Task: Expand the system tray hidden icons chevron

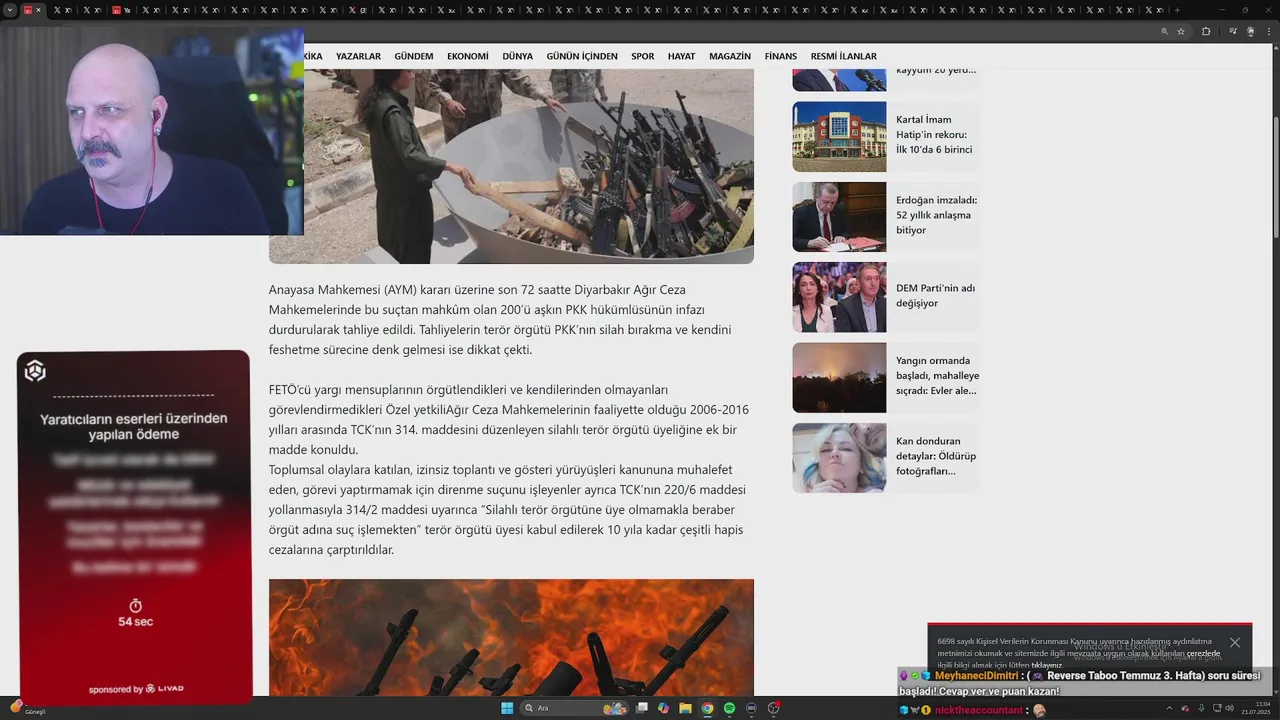Action: pyautogui.click(x=1169, y=708)
